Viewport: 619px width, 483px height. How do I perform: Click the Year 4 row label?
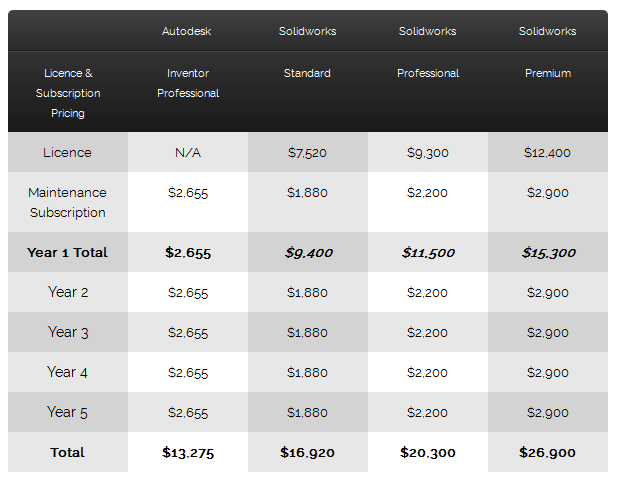(67, 372)
